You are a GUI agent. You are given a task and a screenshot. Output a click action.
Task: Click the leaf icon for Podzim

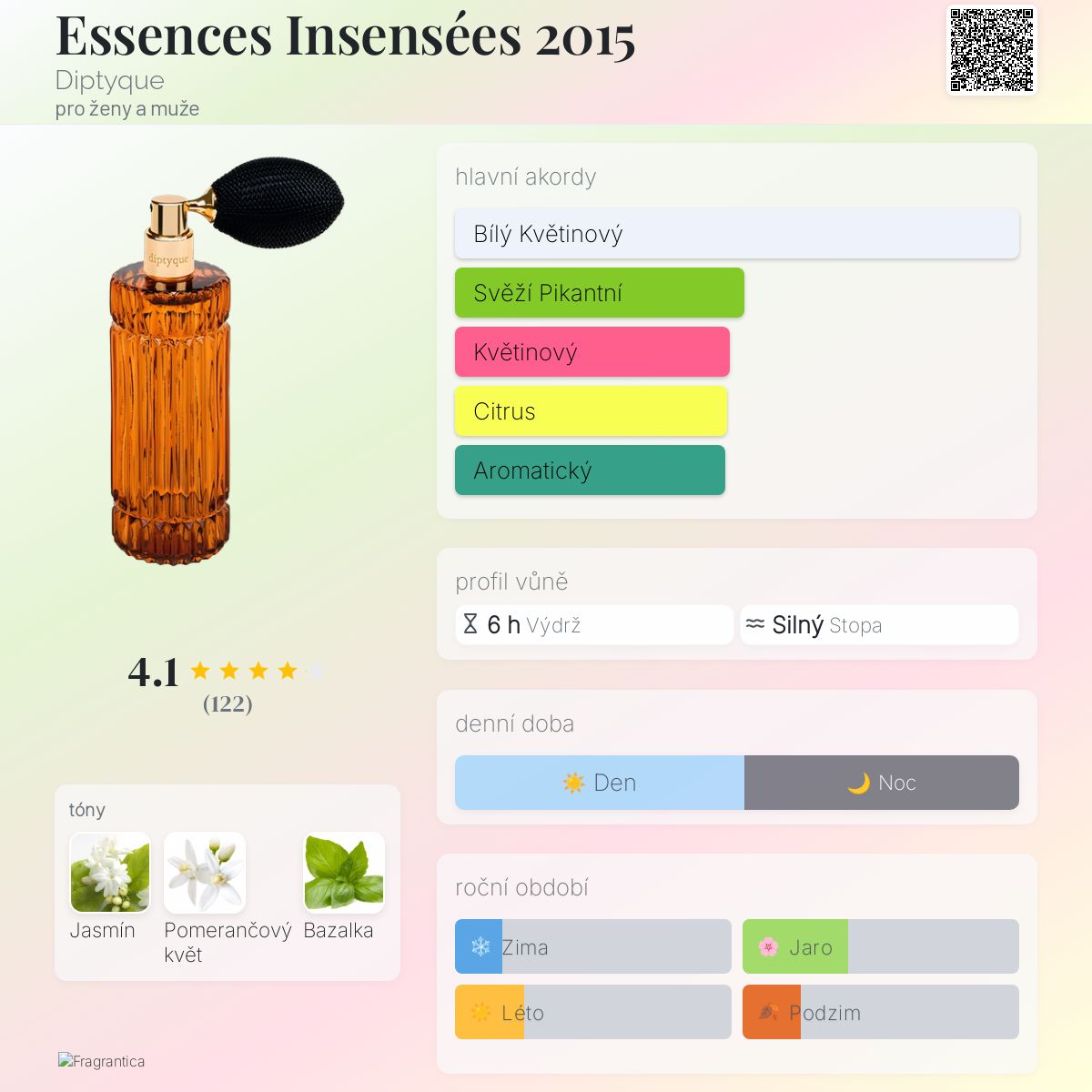768,1012
